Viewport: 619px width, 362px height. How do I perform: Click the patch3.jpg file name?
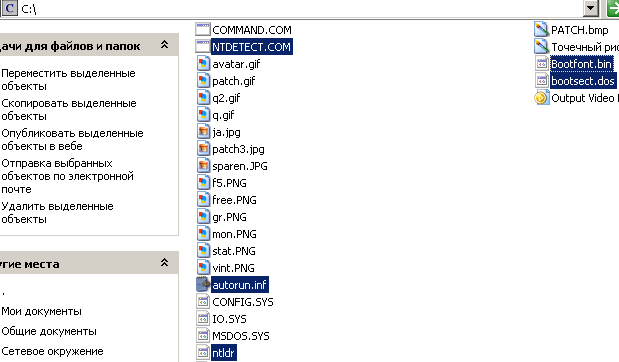tap(238, 149)
